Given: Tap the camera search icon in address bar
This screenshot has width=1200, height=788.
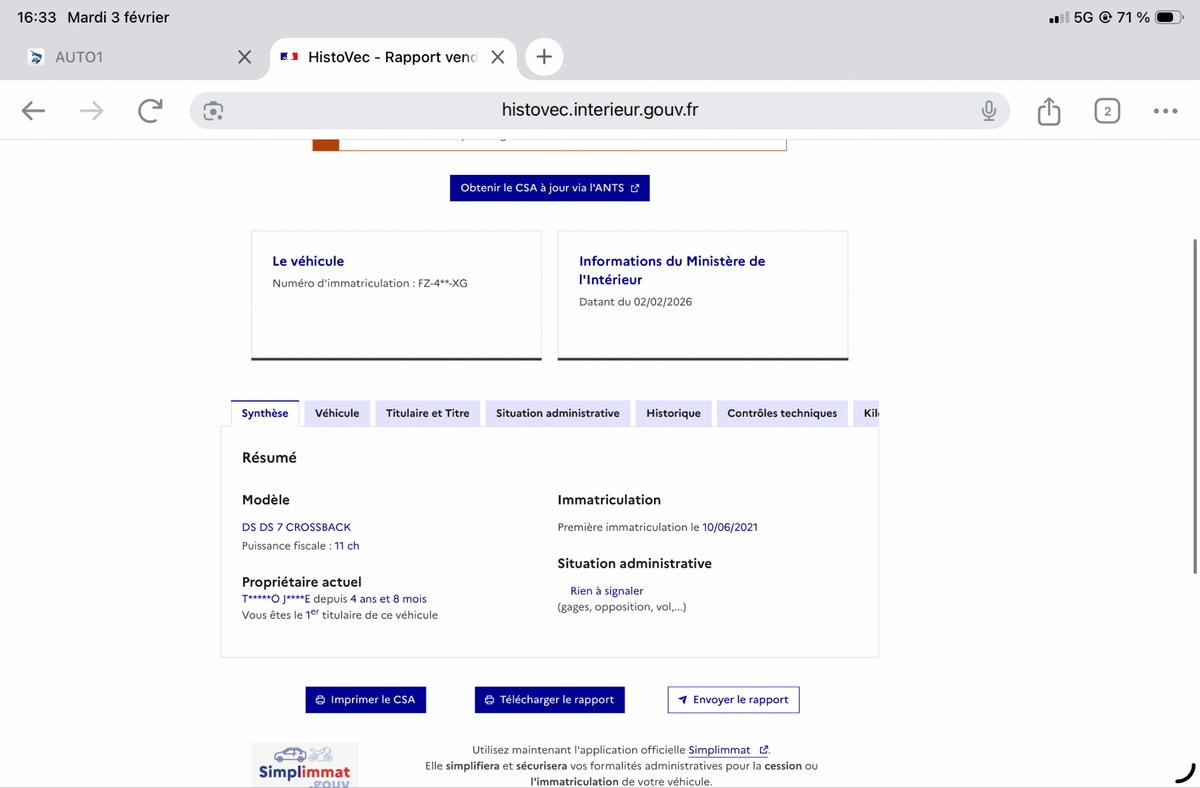Looking at the screenshot, I should pyautogui.click(x=213, y=111).
